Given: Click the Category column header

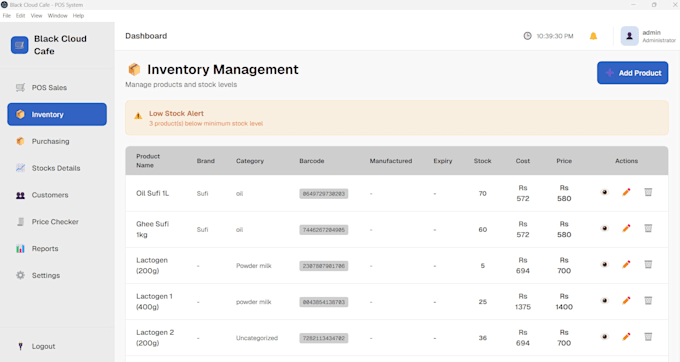Looking at the screenshot, I should tap(250, 161).
